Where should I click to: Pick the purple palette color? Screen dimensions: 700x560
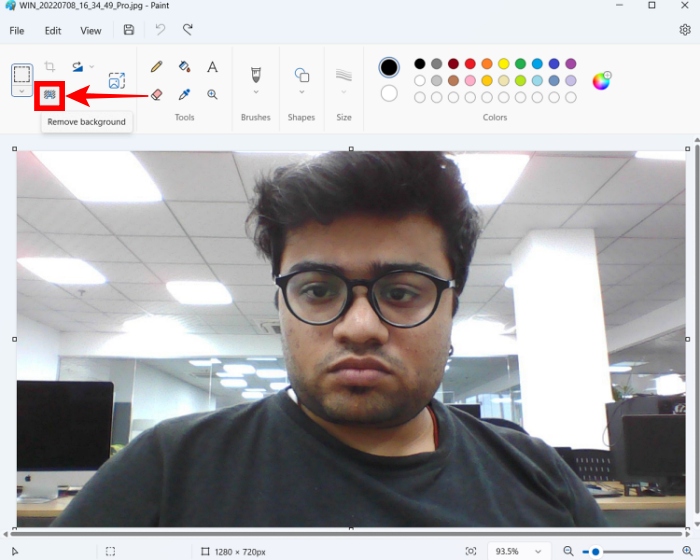coord(571,64)
